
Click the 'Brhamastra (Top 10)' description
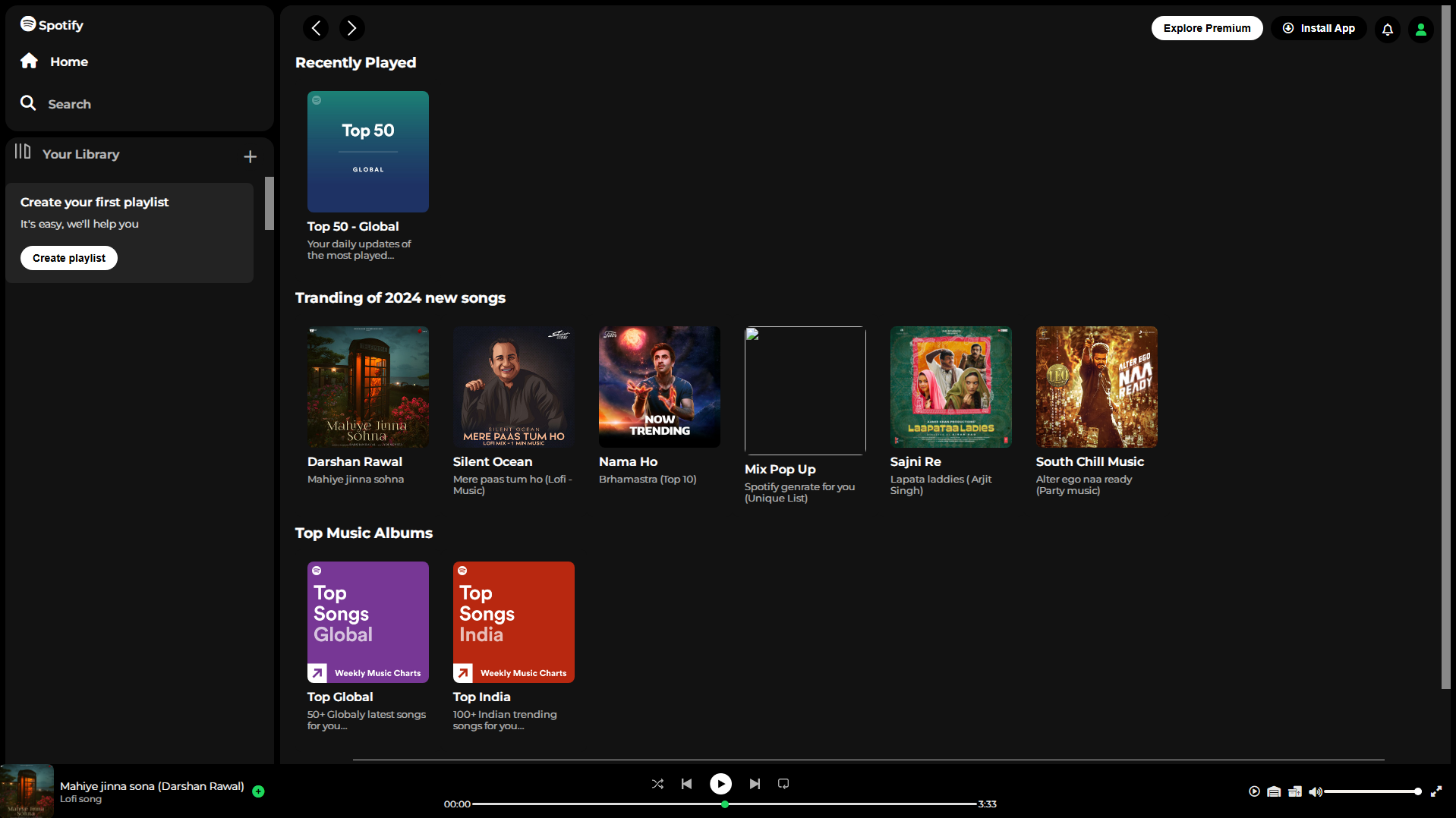[648, 479]
